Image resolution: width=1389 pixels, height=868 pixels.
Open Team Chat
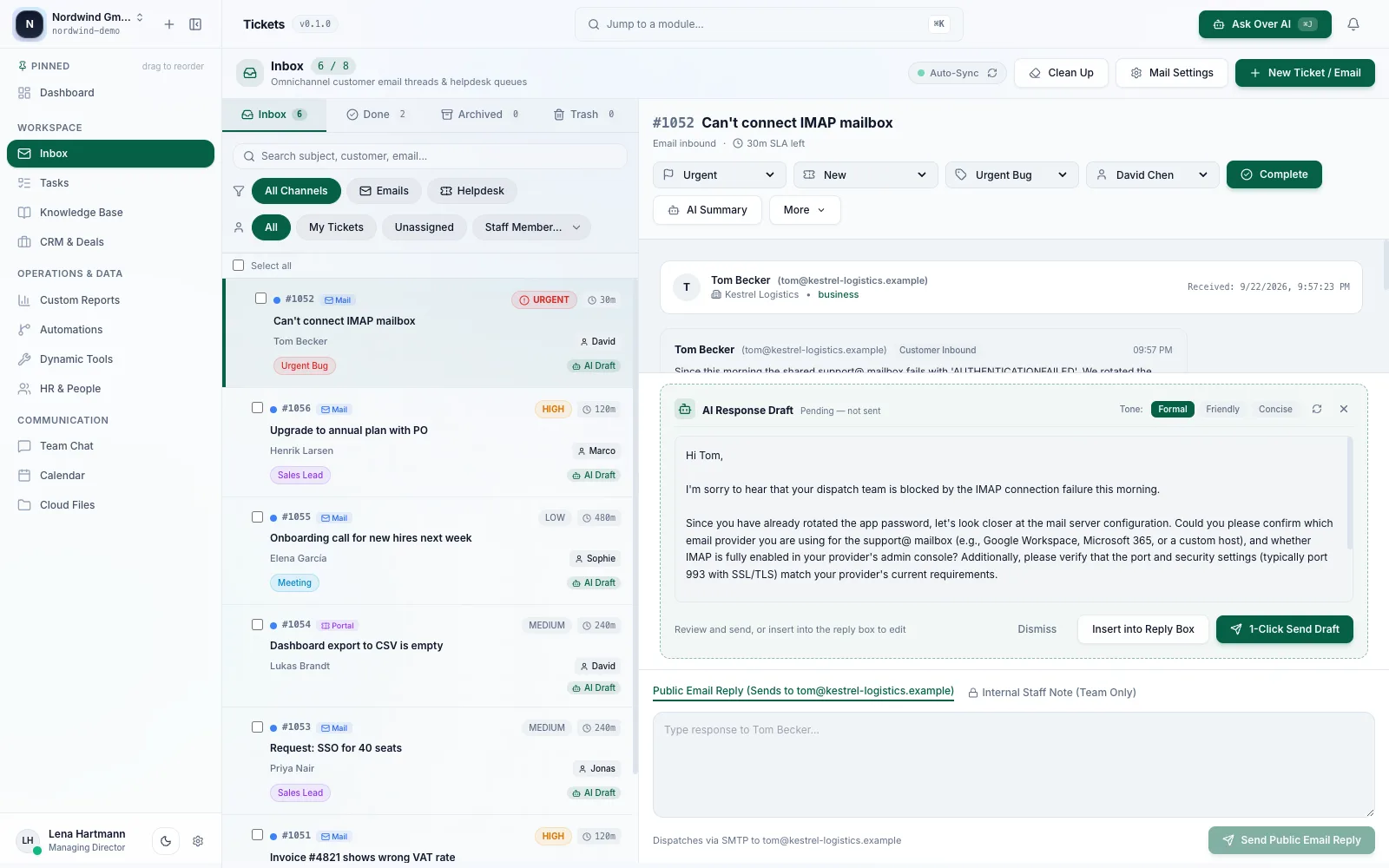click(x=111, y=446)
